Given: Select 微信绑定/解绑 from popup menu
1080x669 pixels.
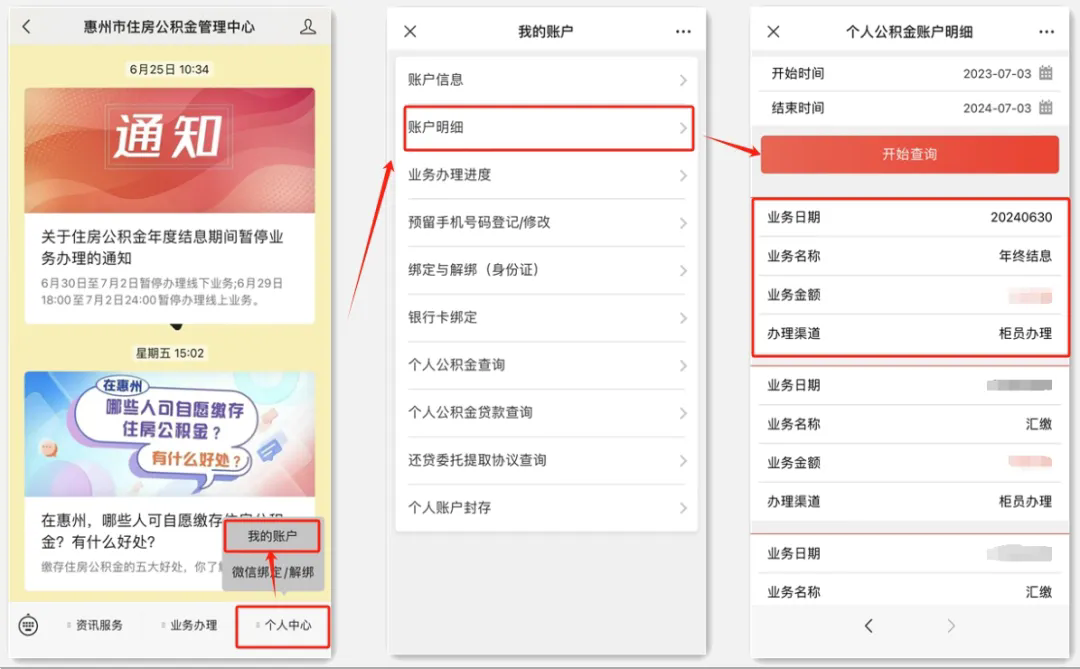Looking at the screenshot, I should tap(272, 572).
